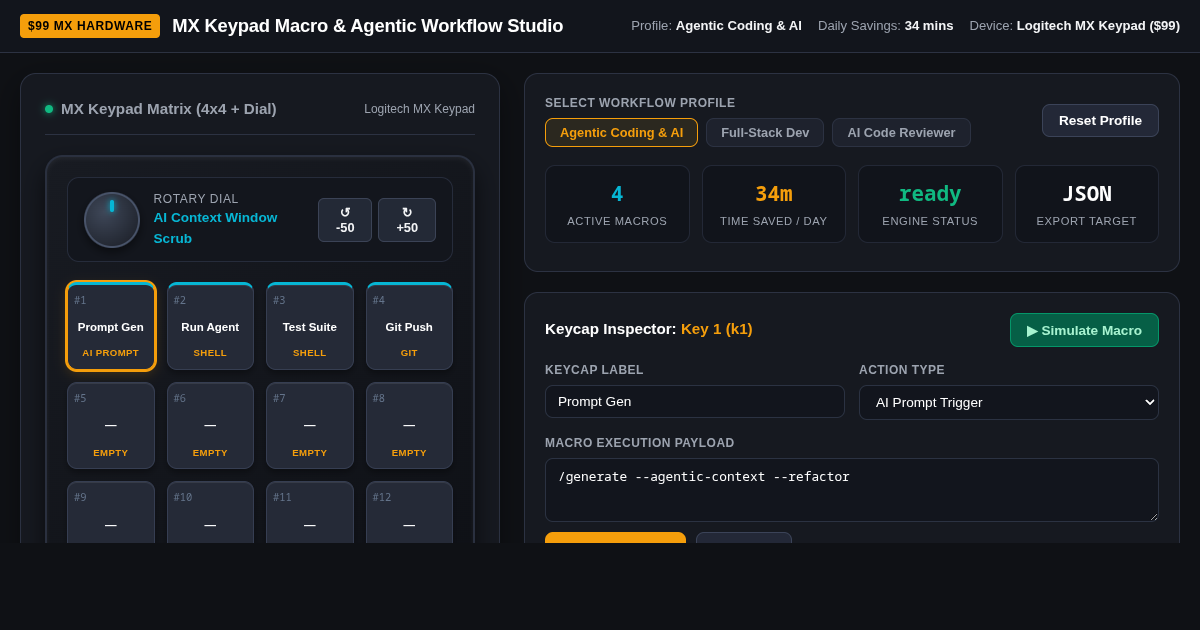Select the Run Agent keycap #2
This screenshot has width=1200, height=630.
pyautogui.click(x=210, y=326)
